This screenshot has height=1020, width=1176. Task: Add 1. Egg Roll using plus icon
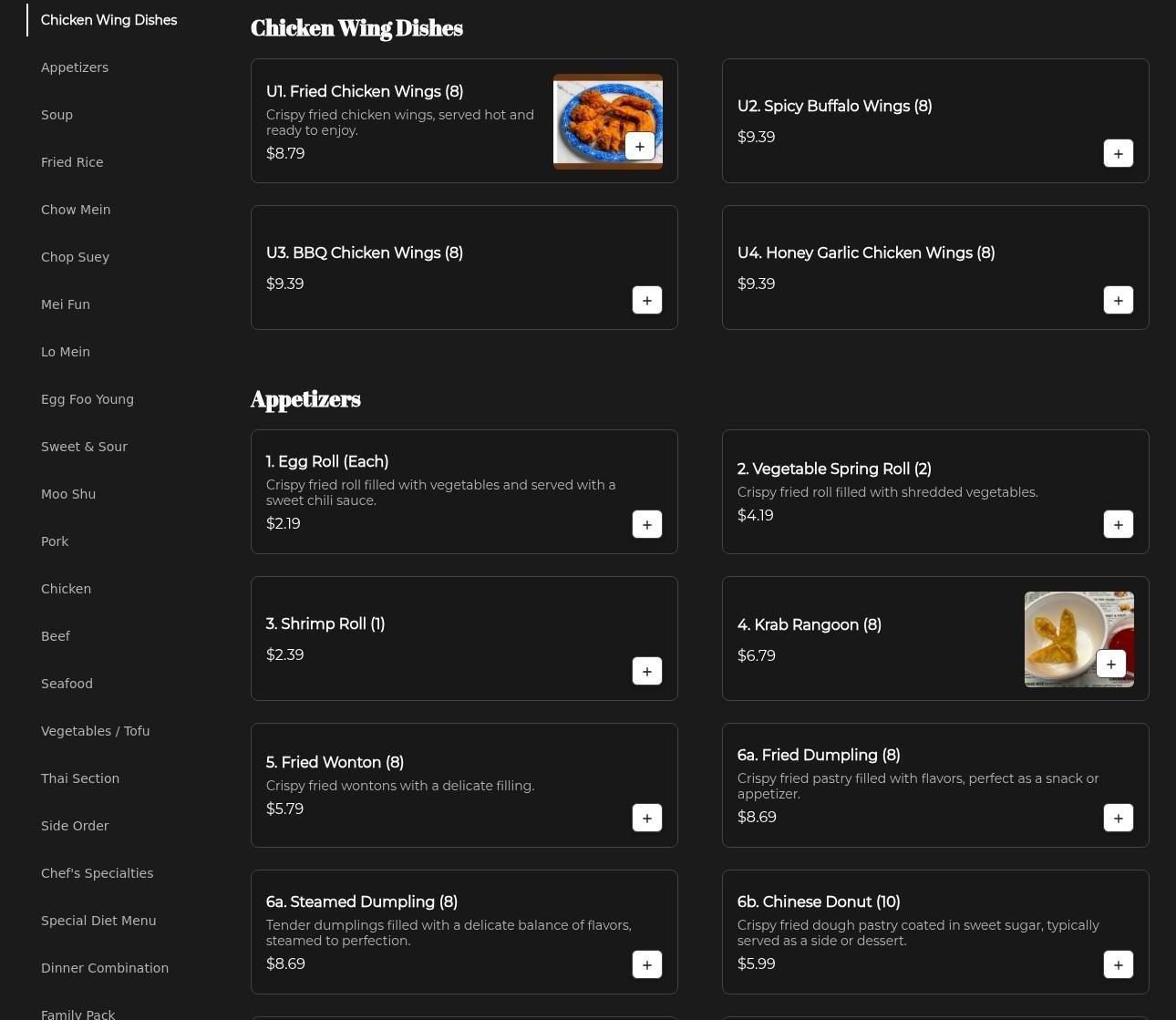coord(646,524)
